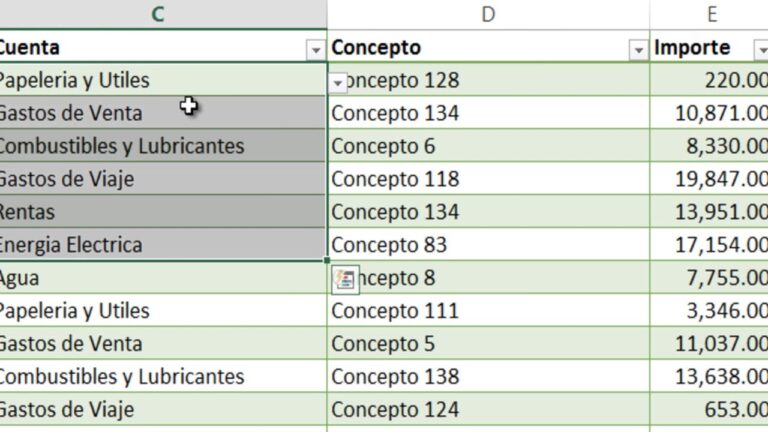
Task: Open the cell dropdown arrow beside Concepto 128
Action: [x=338, y=83]
